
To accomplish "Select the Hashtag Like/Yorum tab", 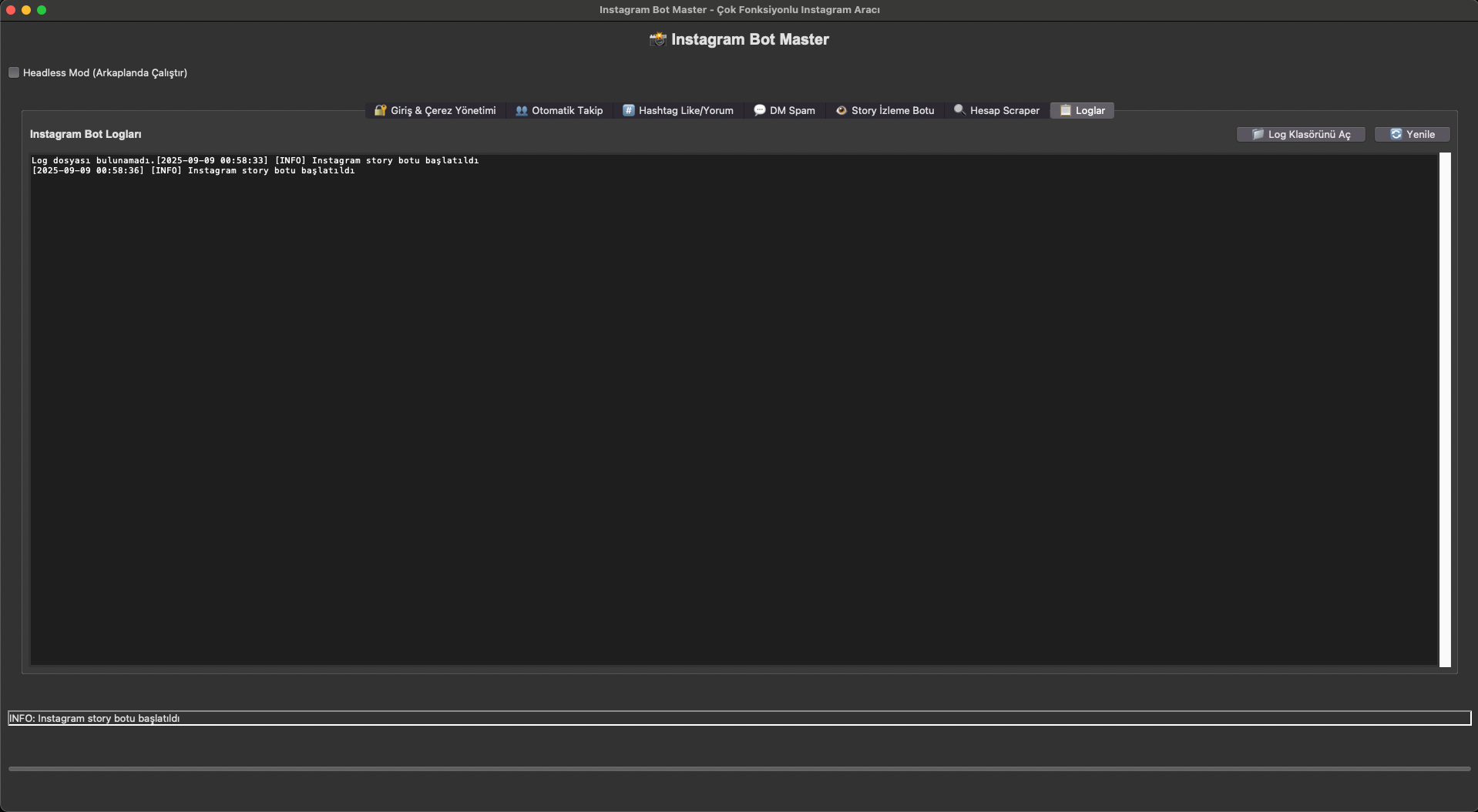I will click(x=678, y=111).
